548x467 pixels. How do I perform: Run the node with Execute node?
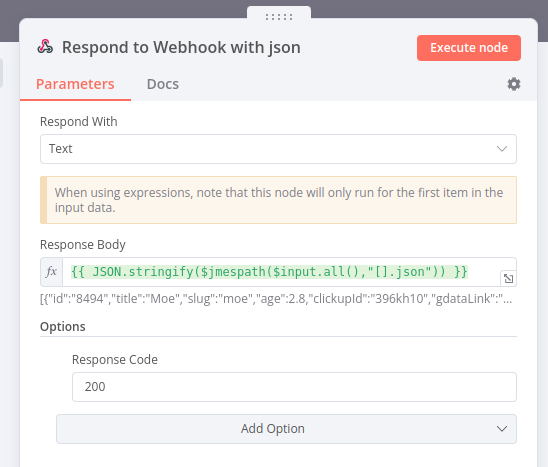coord(469,48)
